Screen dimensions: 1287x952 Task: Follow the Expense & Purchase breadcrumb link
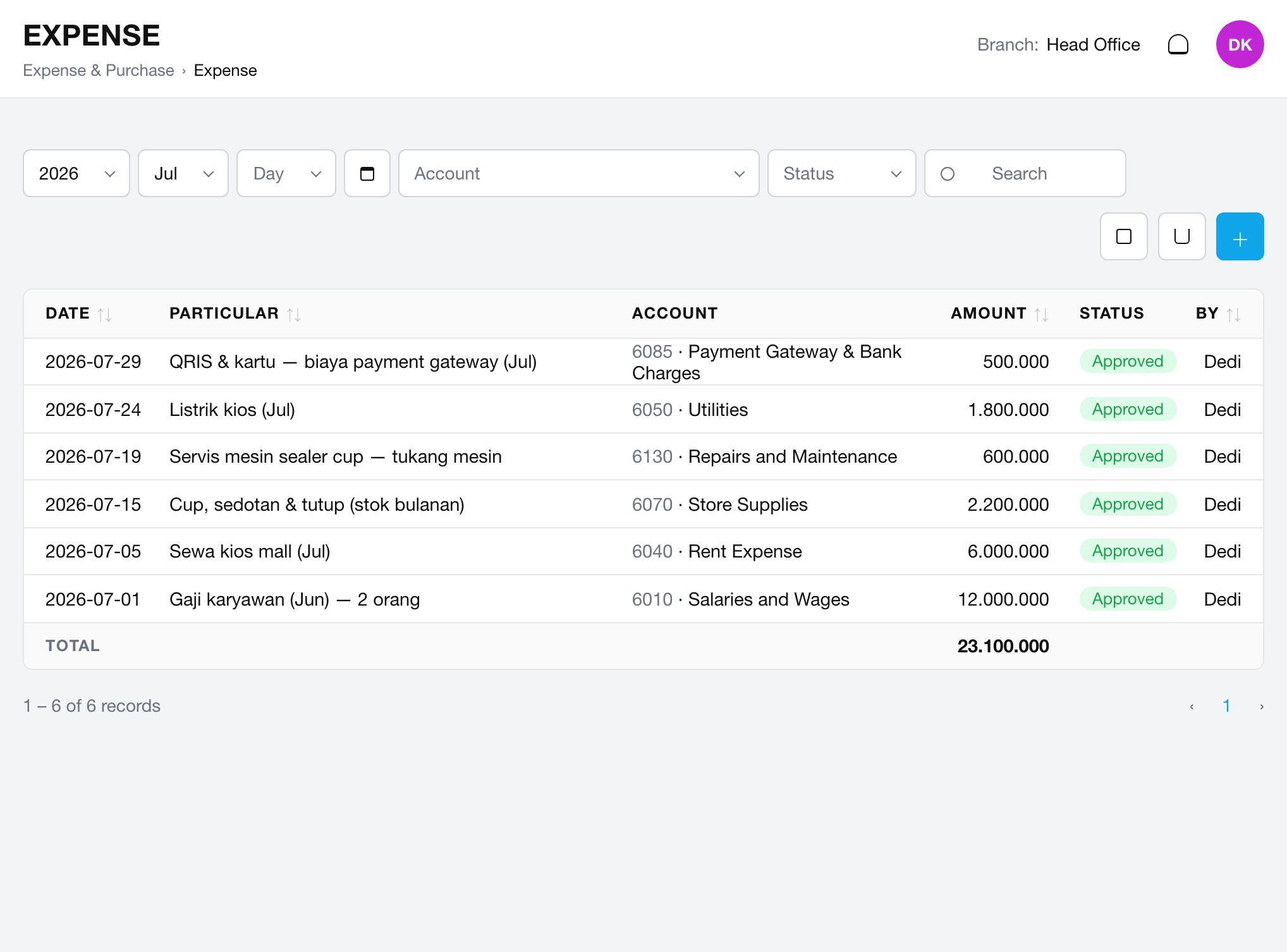[99, 70]
